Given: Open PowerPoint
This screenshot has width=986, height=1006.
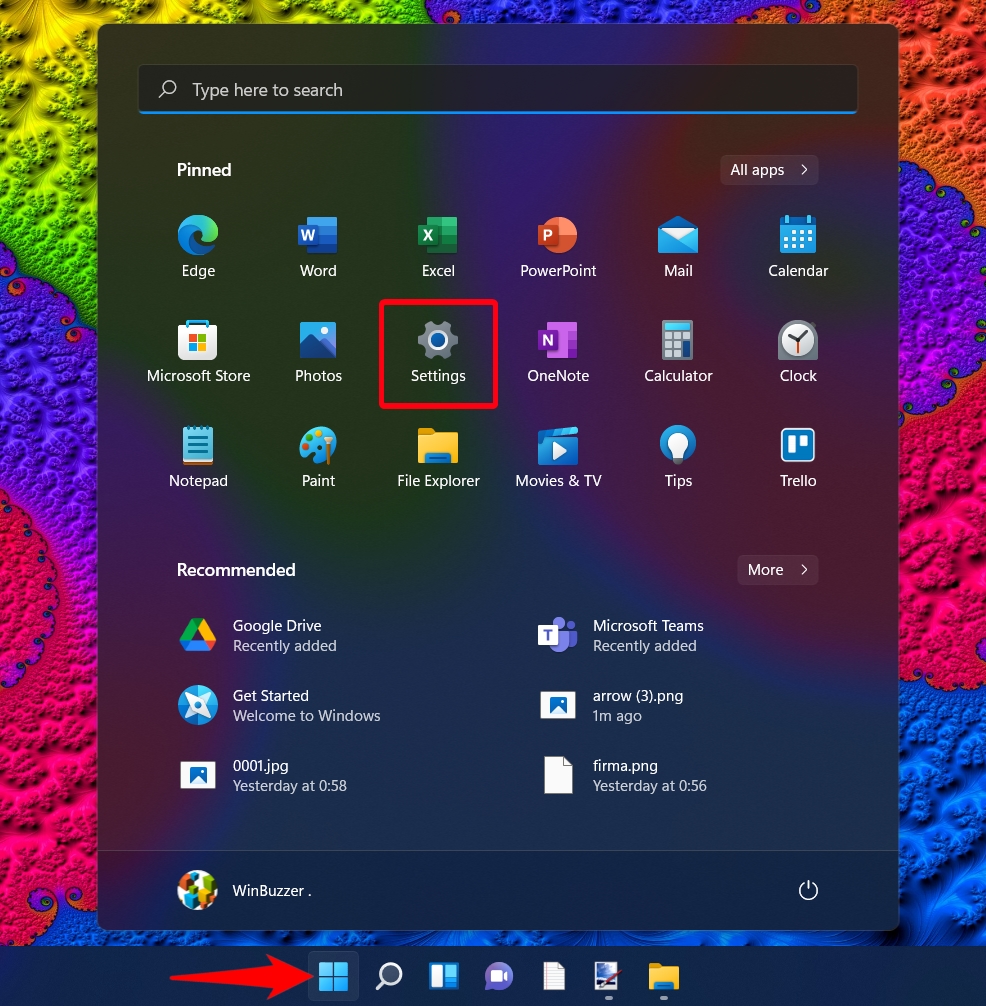Looking at the screenshot, I should pos(557,245).
